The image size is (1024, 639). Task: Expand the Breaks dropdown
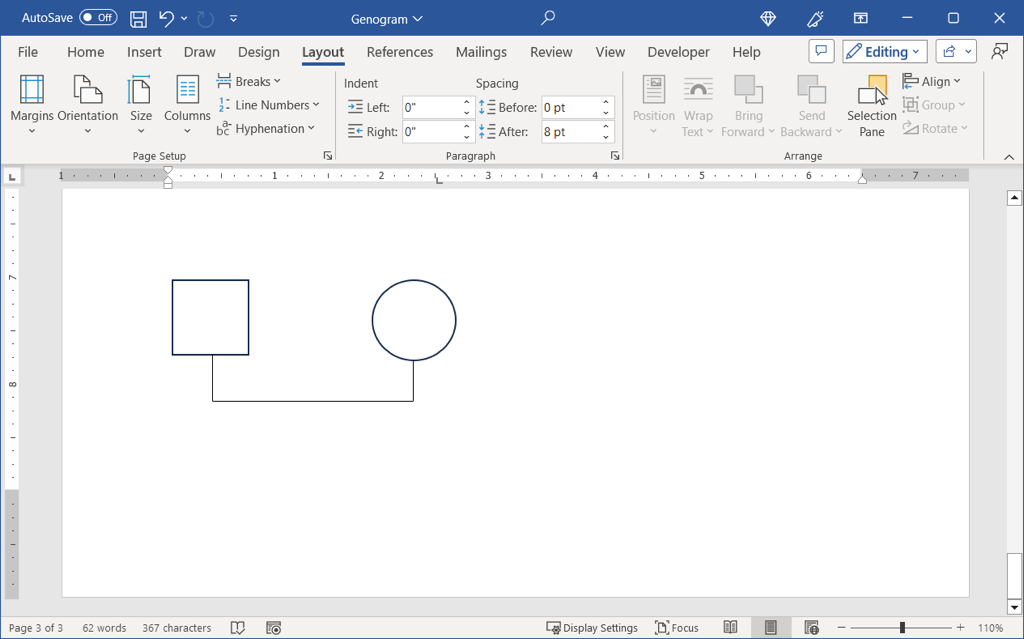[250, 81]
